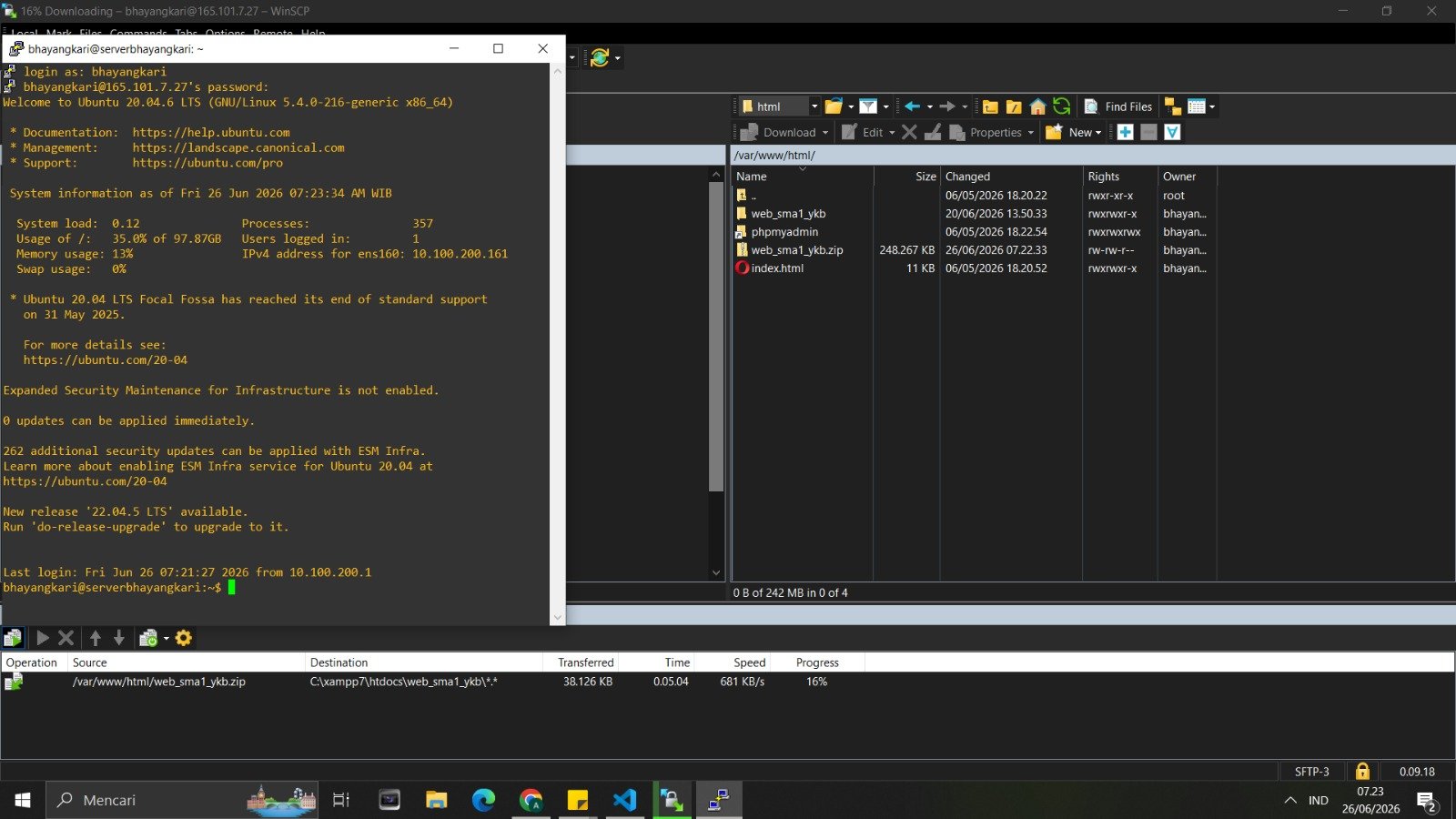The width and height of the screenshot is (1456, 819).
Task: Click the Unselect Files minus icon
Action: (1148, 132)
